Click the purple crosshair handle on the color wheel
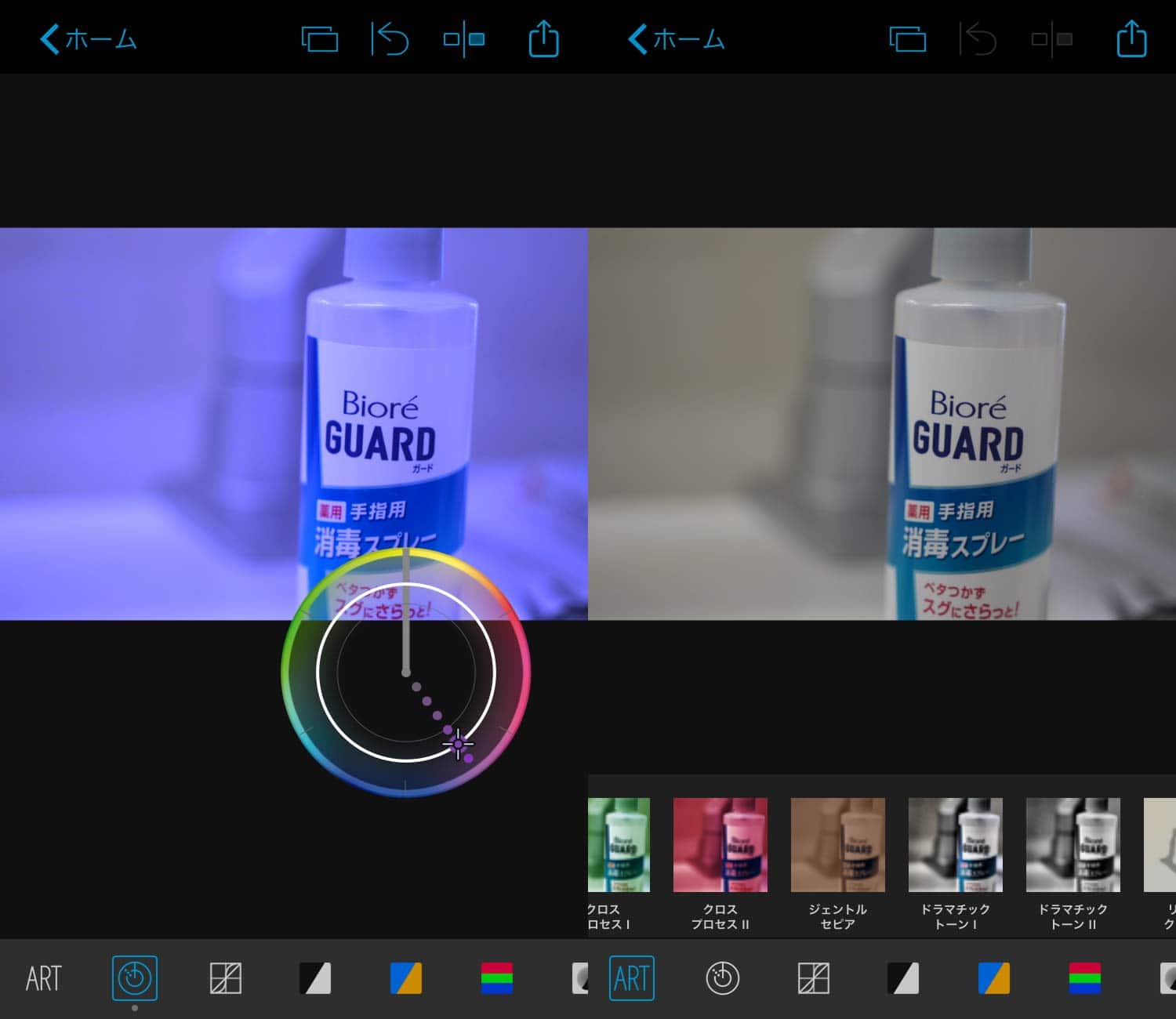The width and height of the screenshot is (1176, 1019). pyautogui.click(x=458, y=744)
